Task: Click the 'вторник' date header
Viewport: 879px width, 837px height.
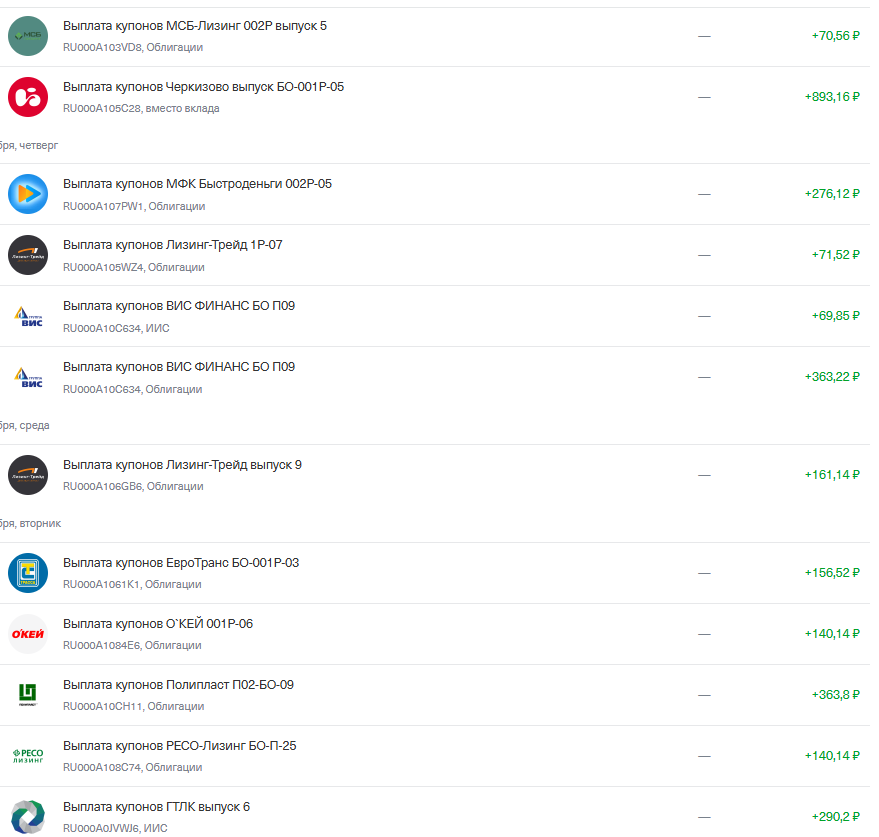Action: [31, 524]
